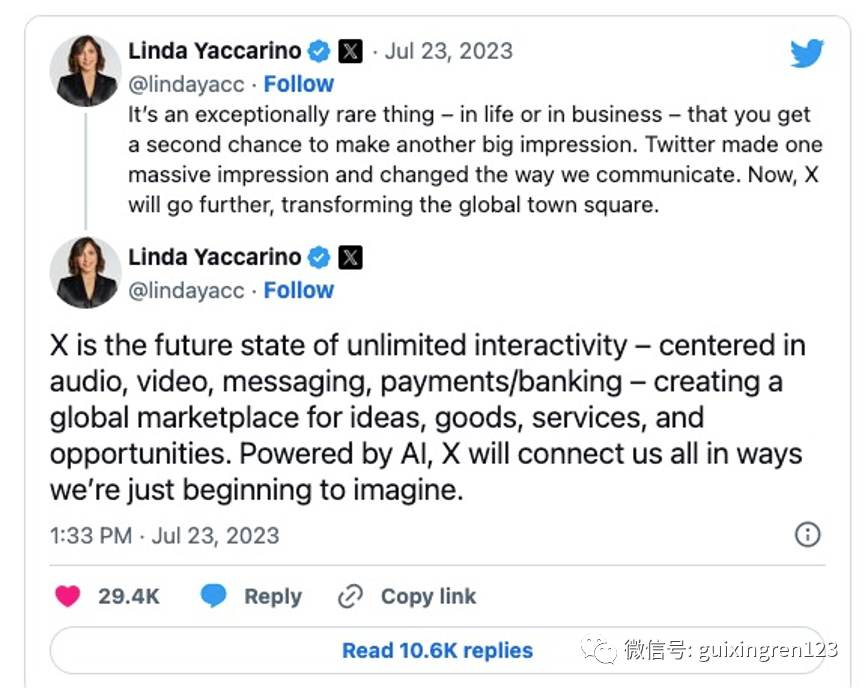
Task: Click the X affiliation badge in second tweet
Action: click(350, 257)
